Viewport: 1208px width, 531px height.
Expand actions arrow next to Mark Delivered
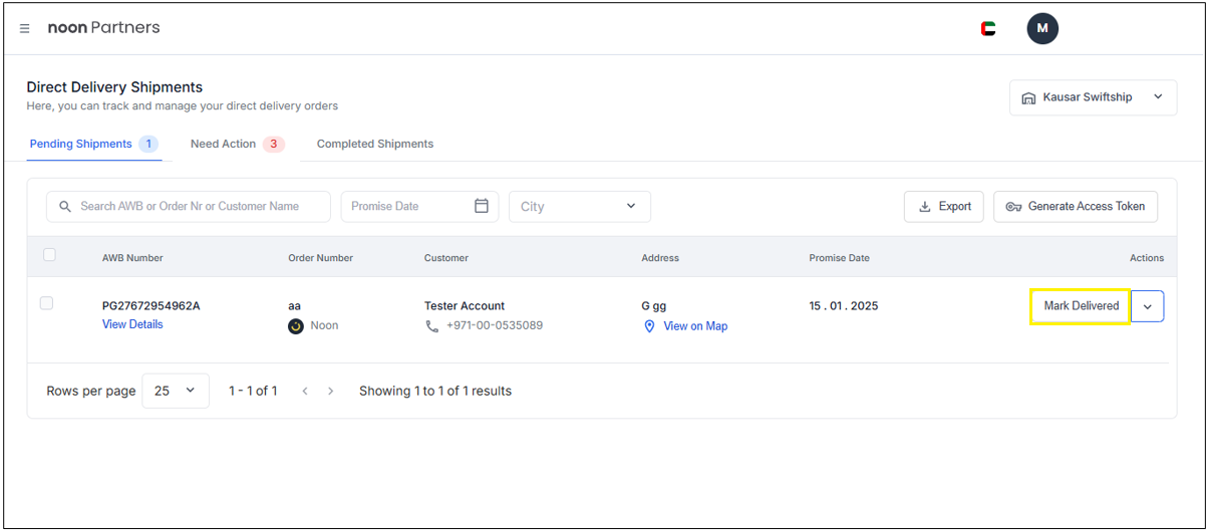click(1147, 307)
